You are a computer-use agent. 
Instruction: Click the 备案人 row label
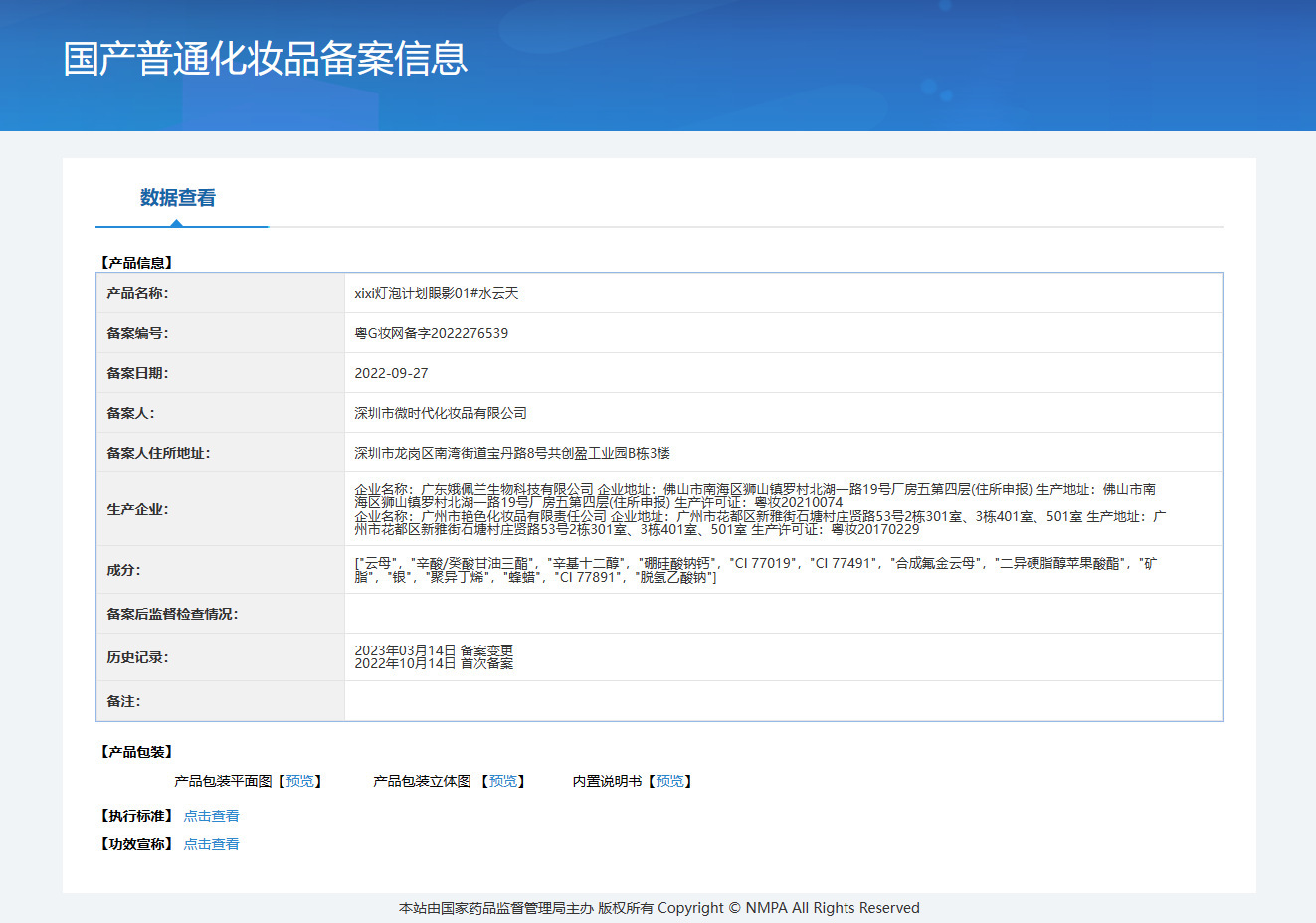tap(130, 413)
